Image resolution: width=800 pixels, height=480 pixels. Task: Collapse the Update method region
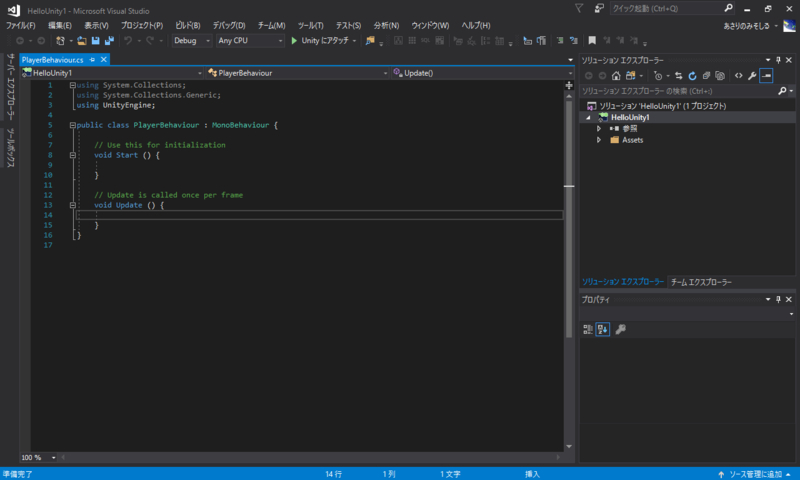tap(72, 205)
